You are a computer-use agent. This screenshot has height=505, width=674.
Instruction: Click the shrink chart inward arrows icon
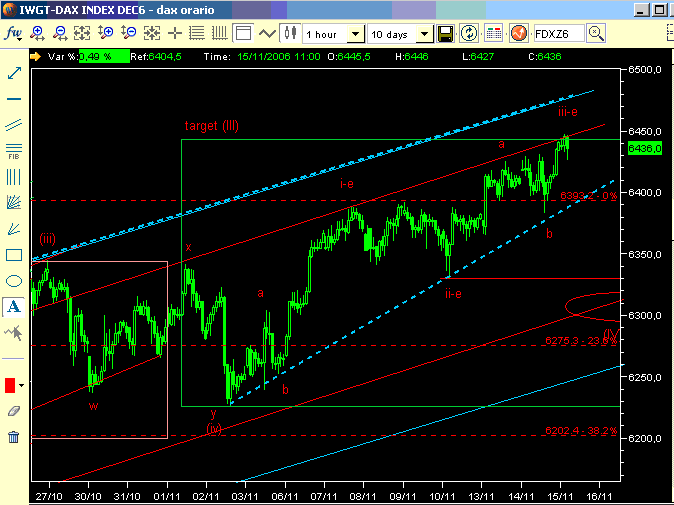pyautogui.click(x=151, y=33)
